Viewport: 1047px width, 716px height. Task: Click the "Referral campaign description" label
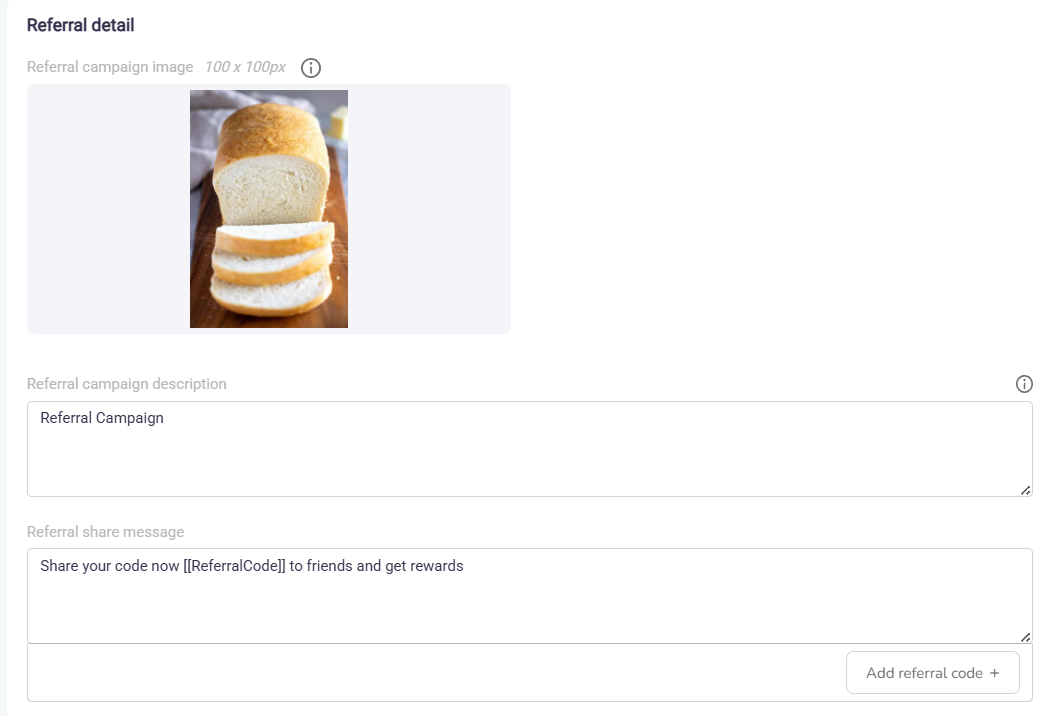pyautogui.click(x=127, y=384)
